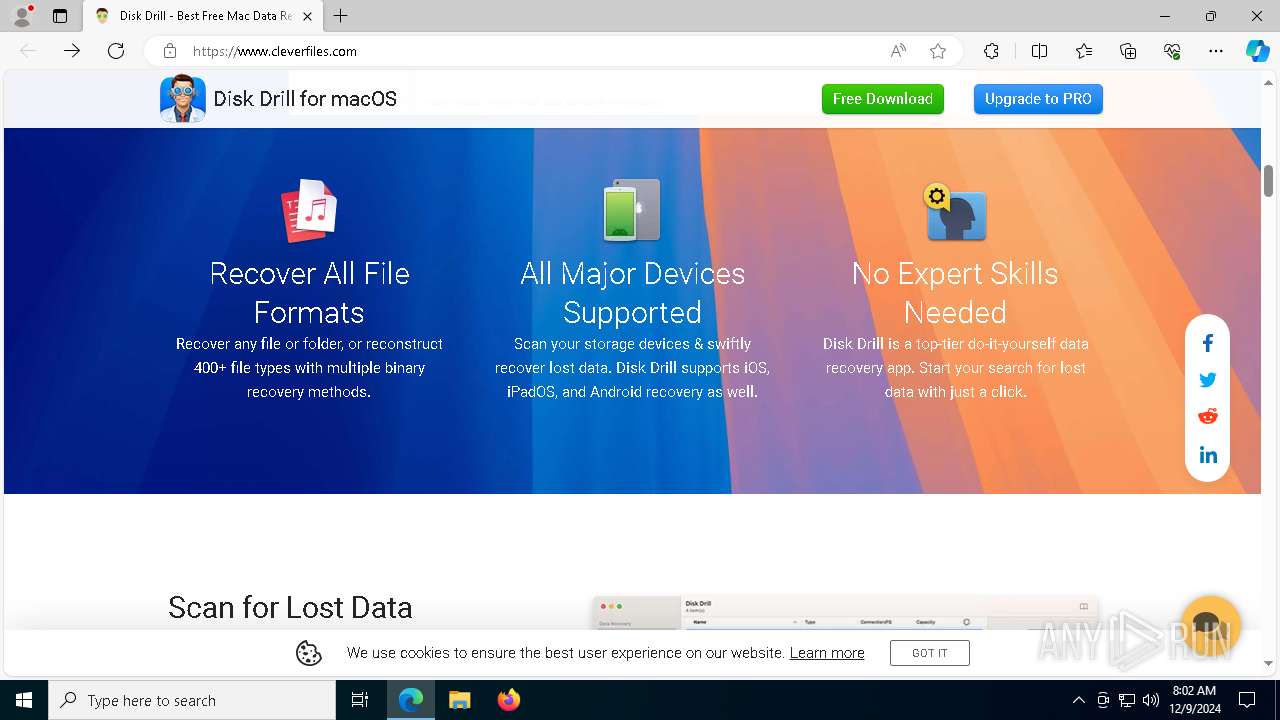Click the Recover All File Formats heading
The height and width of the screenshot is (720, 1280).
(309, 293)
